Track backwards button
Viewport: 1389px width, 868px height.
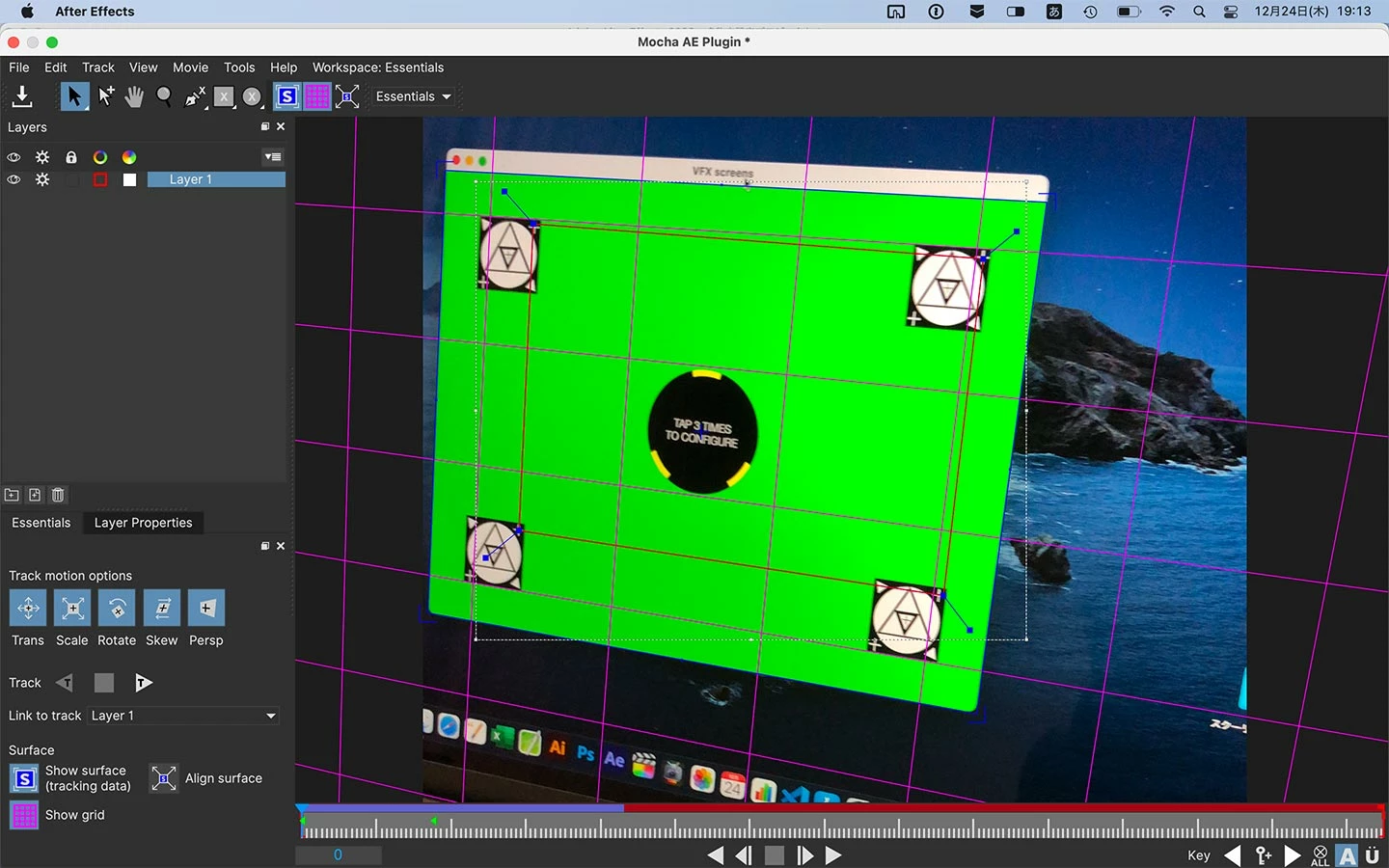point(65,683)
